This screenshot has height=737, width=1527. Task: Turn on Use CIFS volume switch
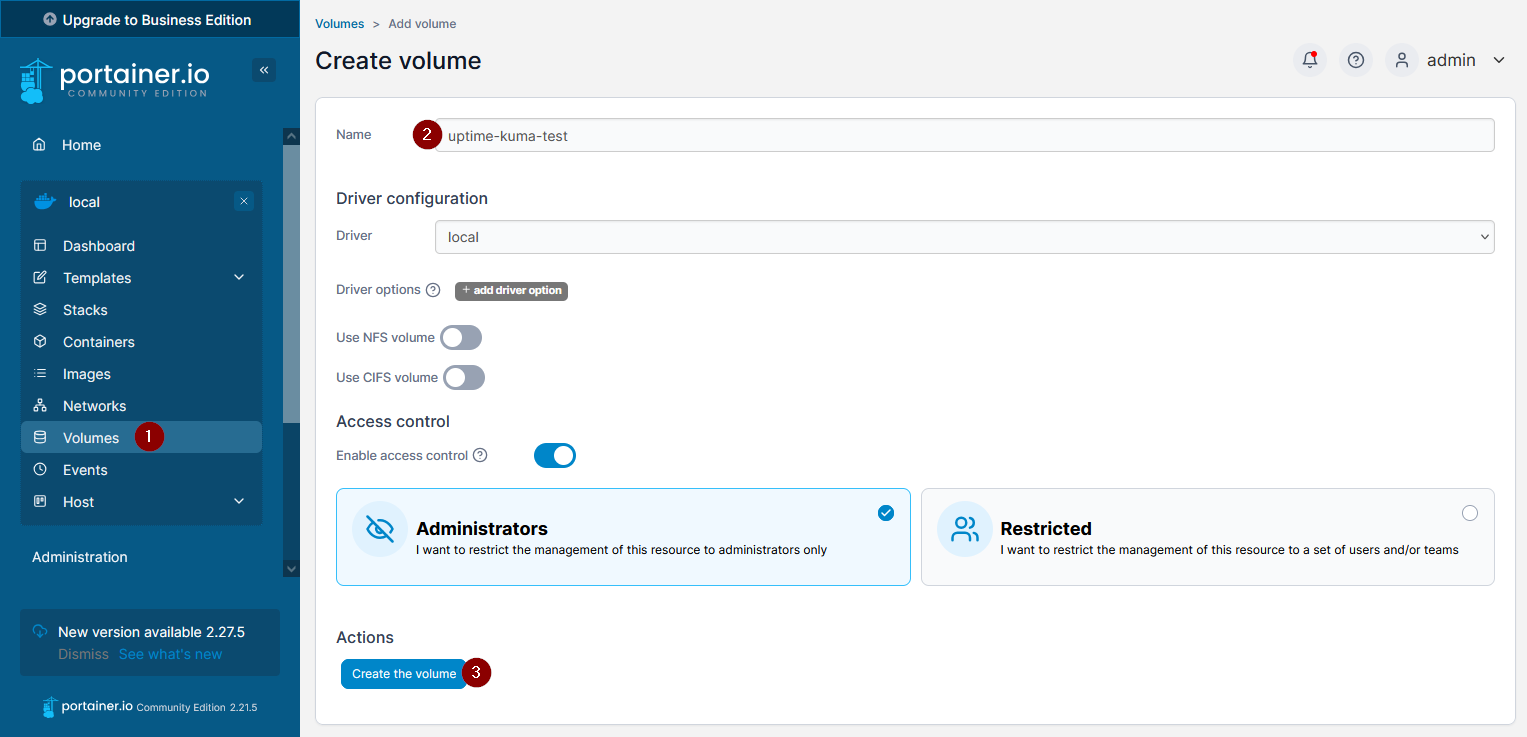464,378
